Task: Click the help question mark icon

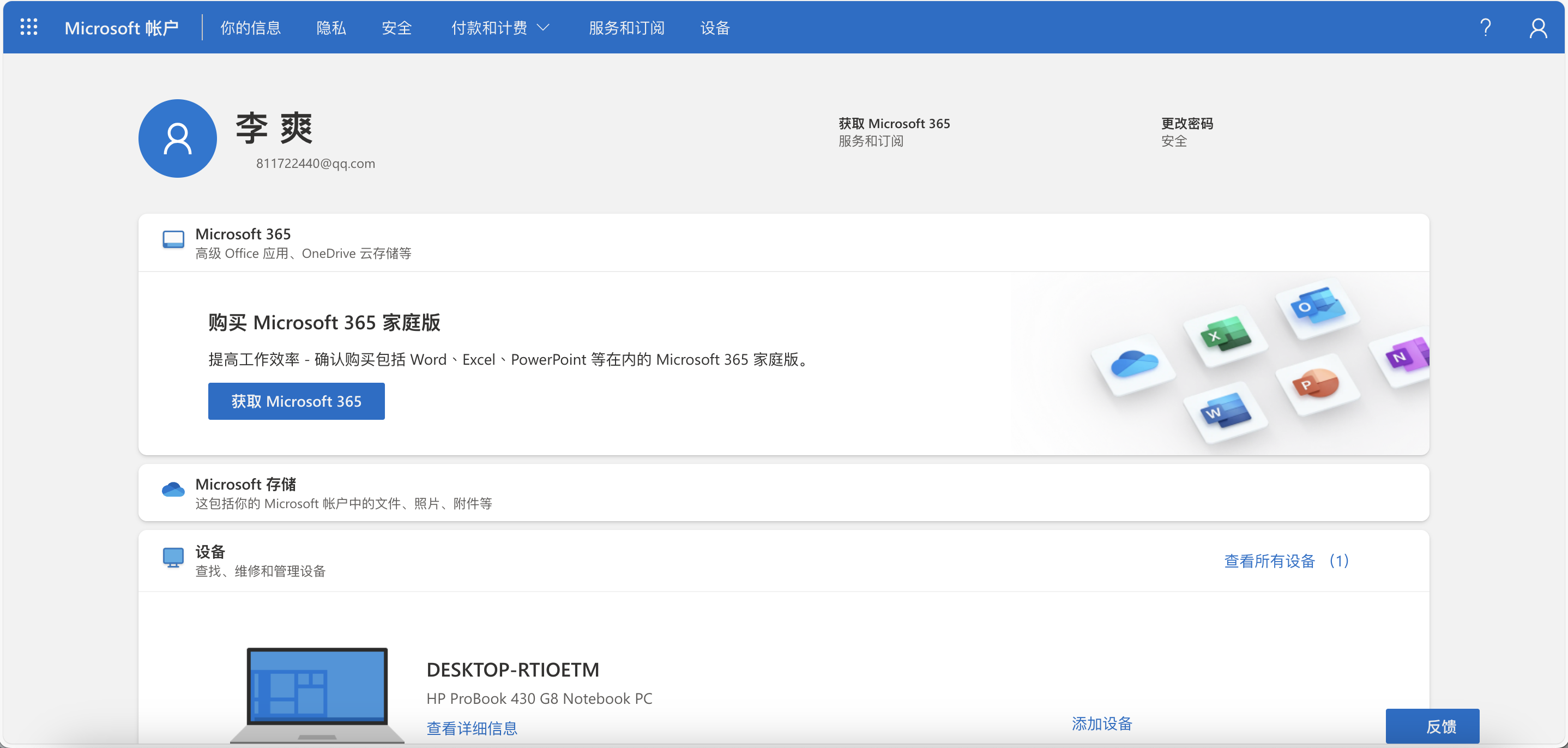Action: pos(1485,27)
